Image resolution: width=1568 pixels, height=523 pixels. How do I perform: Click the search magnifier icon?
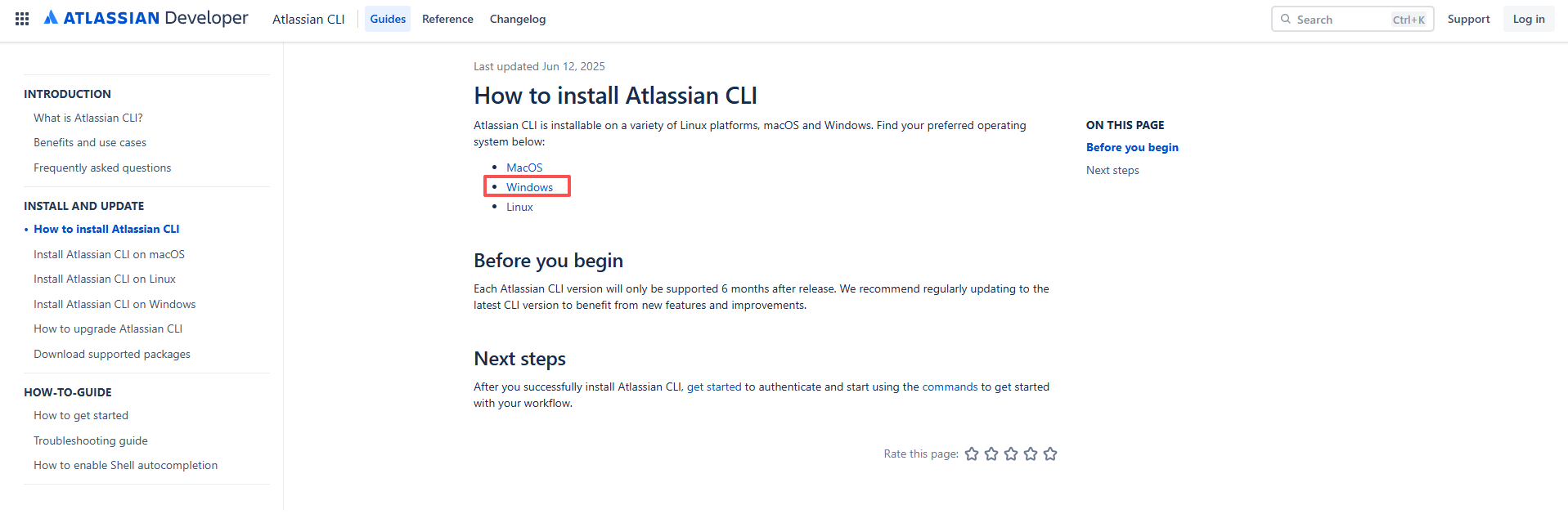(1286, 19)
